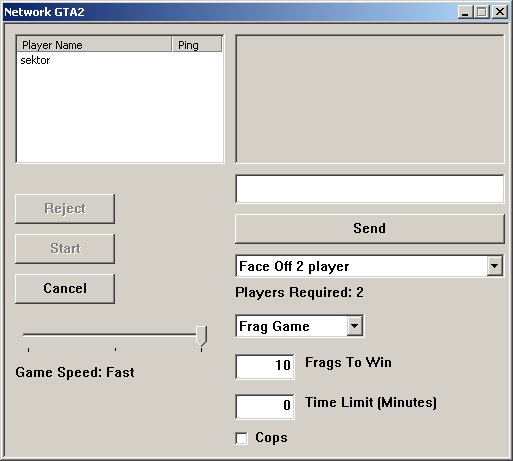Click the Send button
The width and height of the screenshot is (513, 461).
pos(370,229)
